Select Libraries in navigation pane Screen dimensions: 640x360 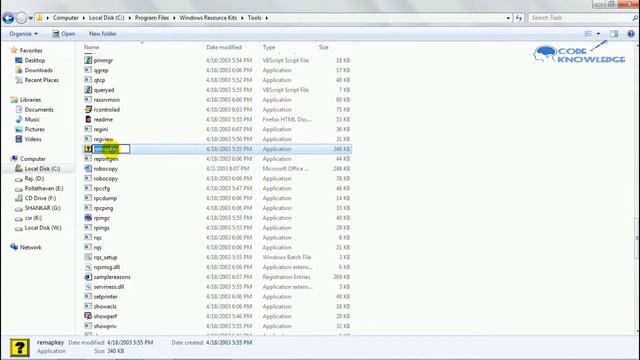[30, 100]
